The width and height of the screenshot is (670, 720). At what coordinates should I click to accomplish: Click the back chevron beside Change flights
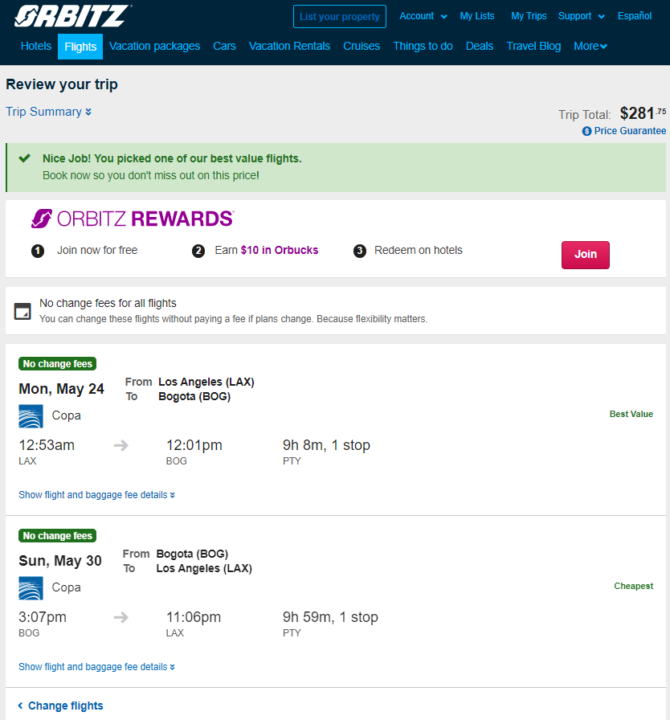(x=20, y=705)
